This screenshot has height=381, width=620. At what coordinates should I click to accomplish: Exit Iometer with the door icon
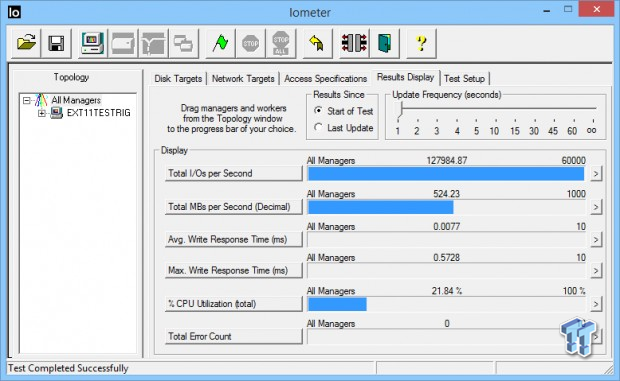tap(385, 43)
